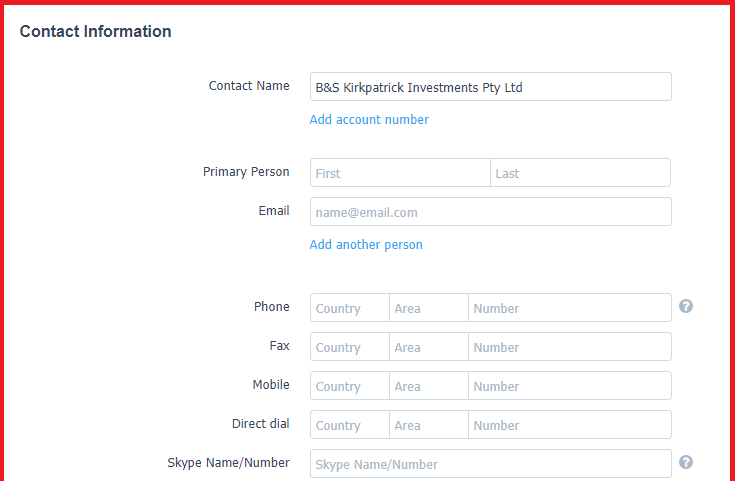
Task: Click the Skype Name/Number input field
Action: pyautogui.click(x=490, y=464)
